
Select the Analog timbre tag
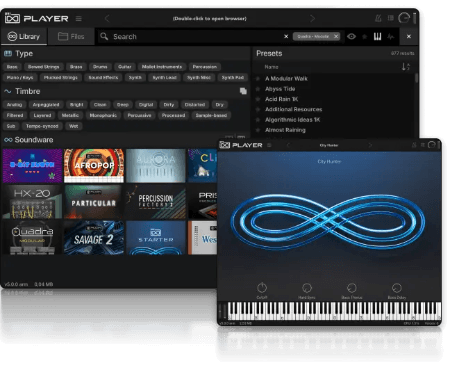[x=14, y=105]
